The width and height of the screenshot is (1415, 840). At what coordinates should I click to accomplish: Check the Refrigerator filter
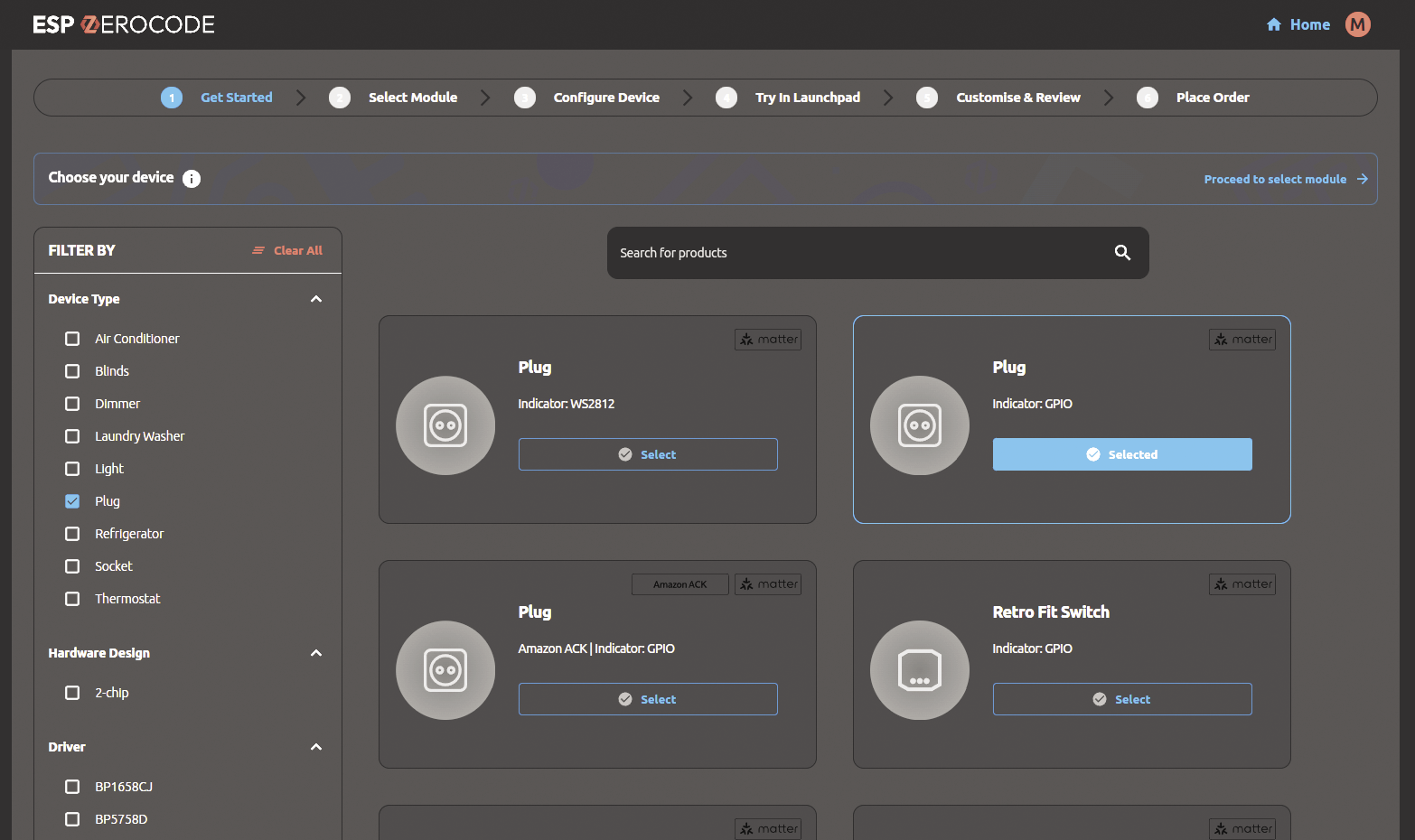click(72, 534)
